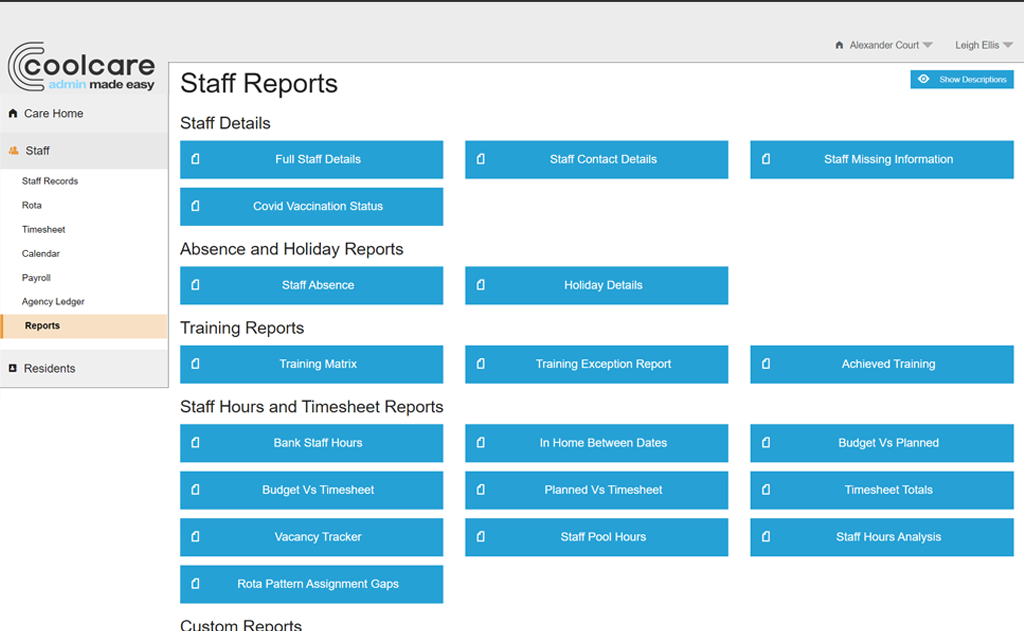
Task: Toggle Show Descriptions for the reports
Action: (x=961, y=78)
